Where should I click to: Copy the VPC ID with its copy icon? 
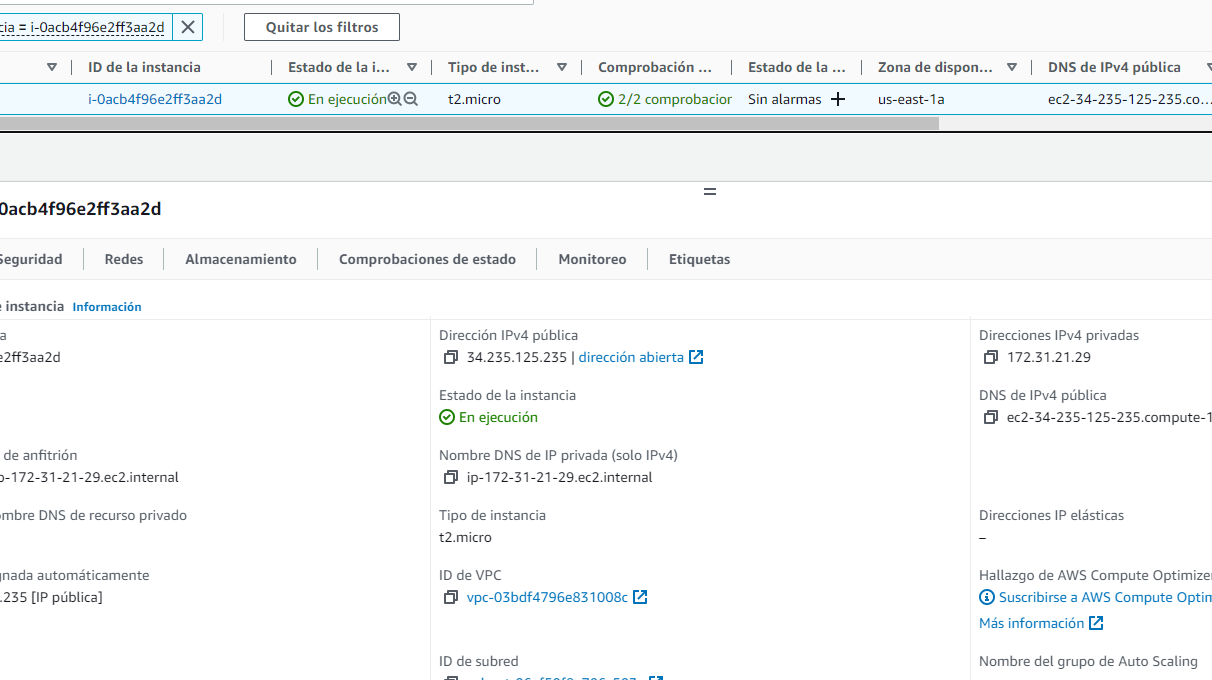click(x=451, y=597)
